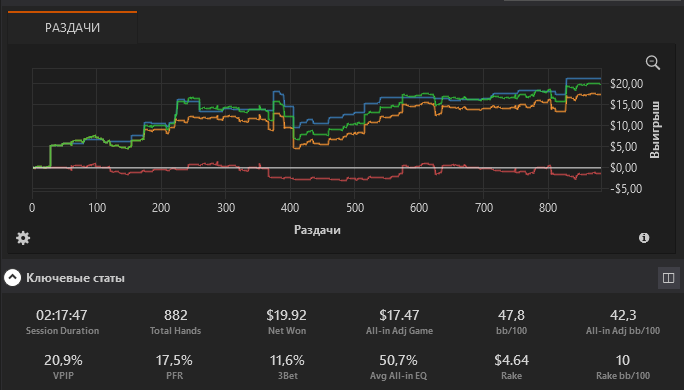The width and height of the screenshot is (684, 390).
Task: Click the Total Hands label
Action: [x=175, y=331]
